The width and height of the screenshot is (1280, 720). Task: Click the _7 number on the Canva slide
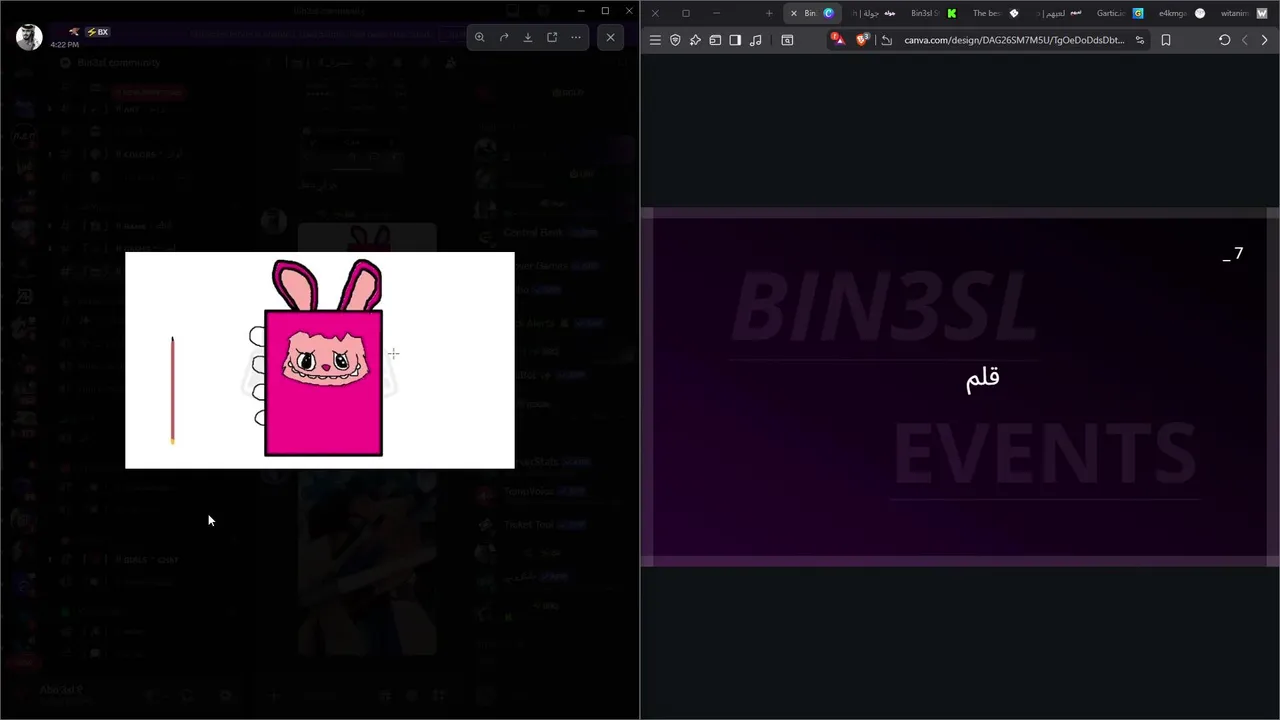1233,254
